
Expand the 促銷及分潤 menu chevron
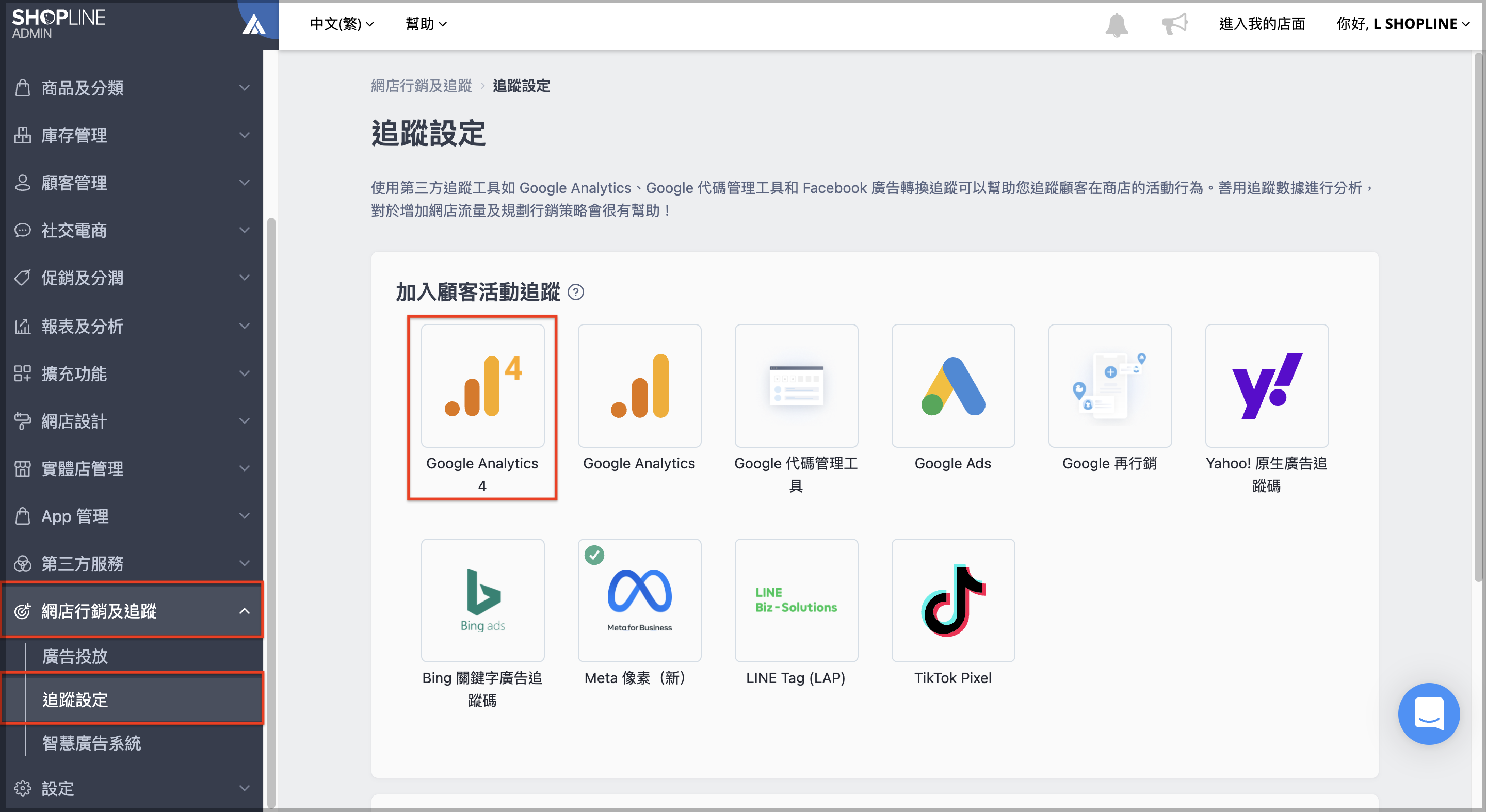(x=245, y=278)
